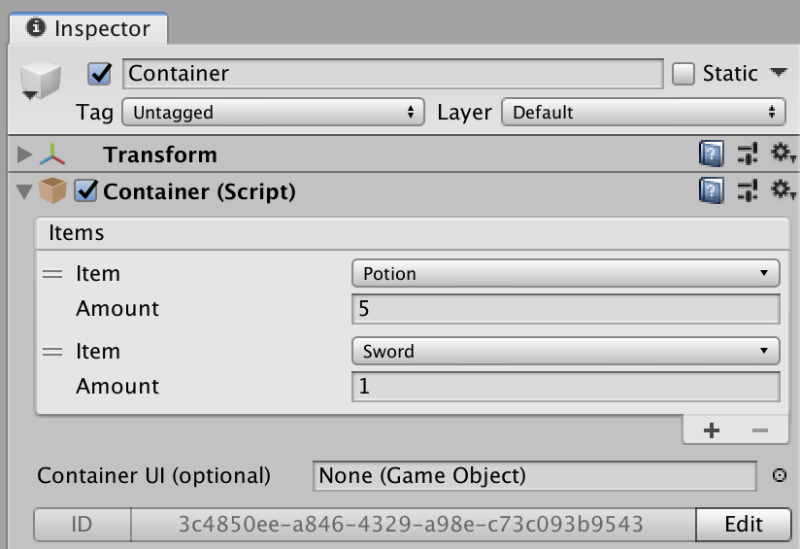Open the Default layer dropdown

point(643,112)
